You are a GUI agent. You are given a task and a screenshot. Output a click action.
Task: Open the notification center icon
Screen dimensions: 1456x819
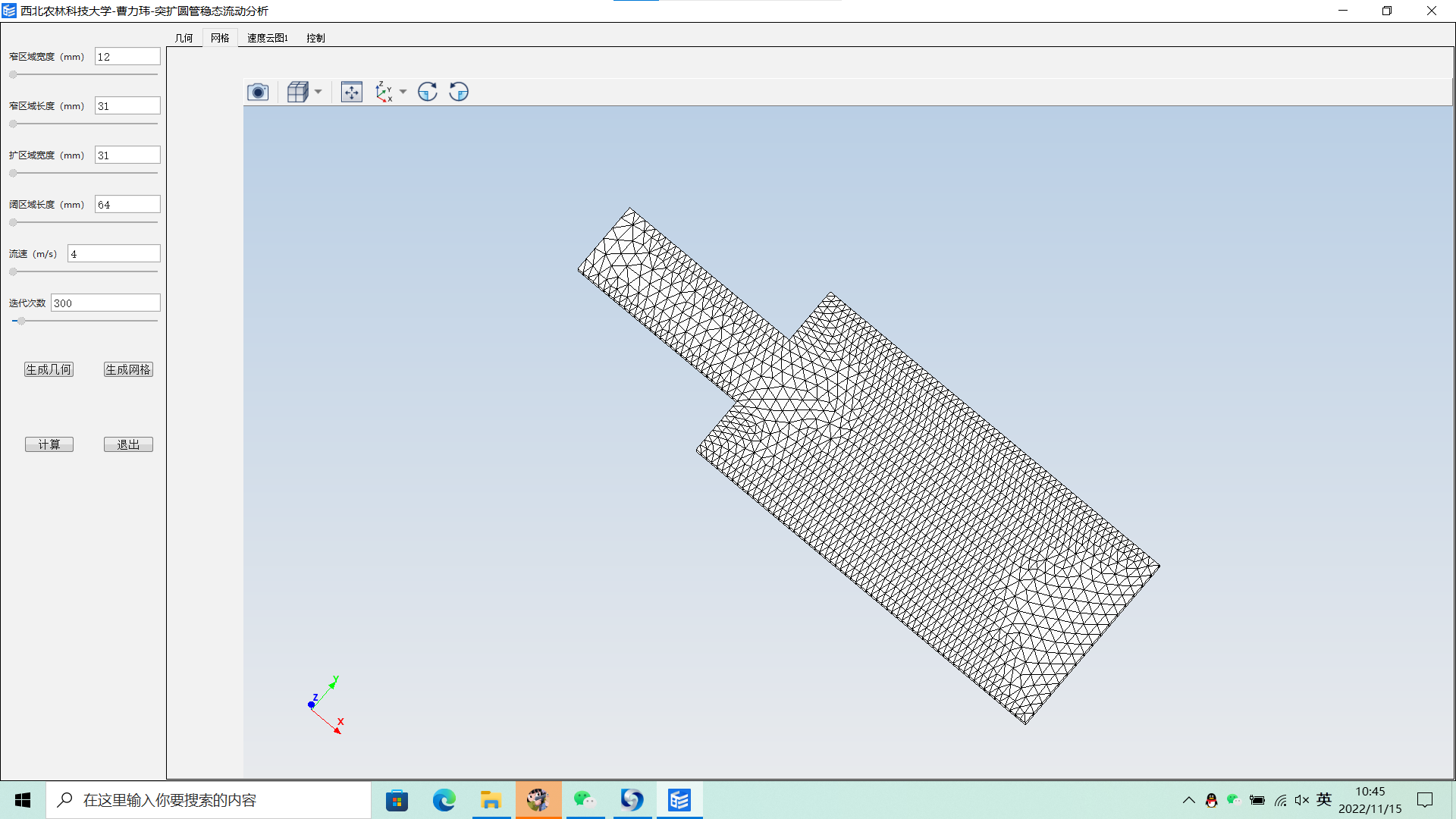tap(1425, 800)
